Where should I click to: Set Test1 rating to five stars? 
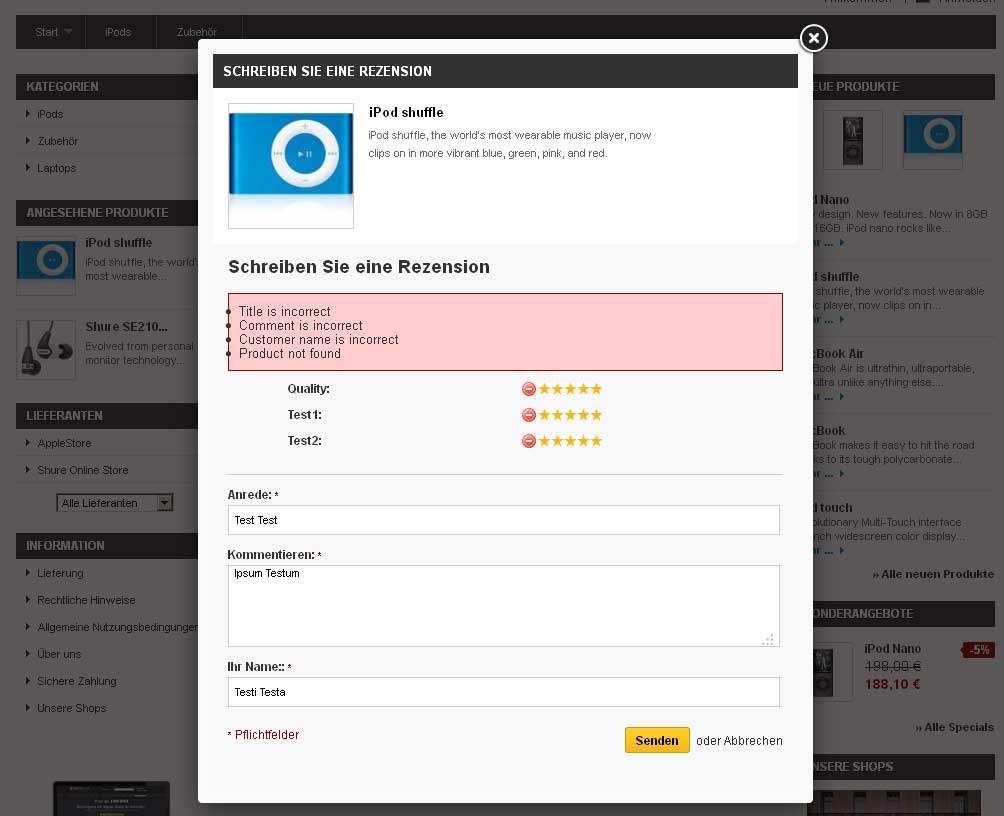[596, 415]
